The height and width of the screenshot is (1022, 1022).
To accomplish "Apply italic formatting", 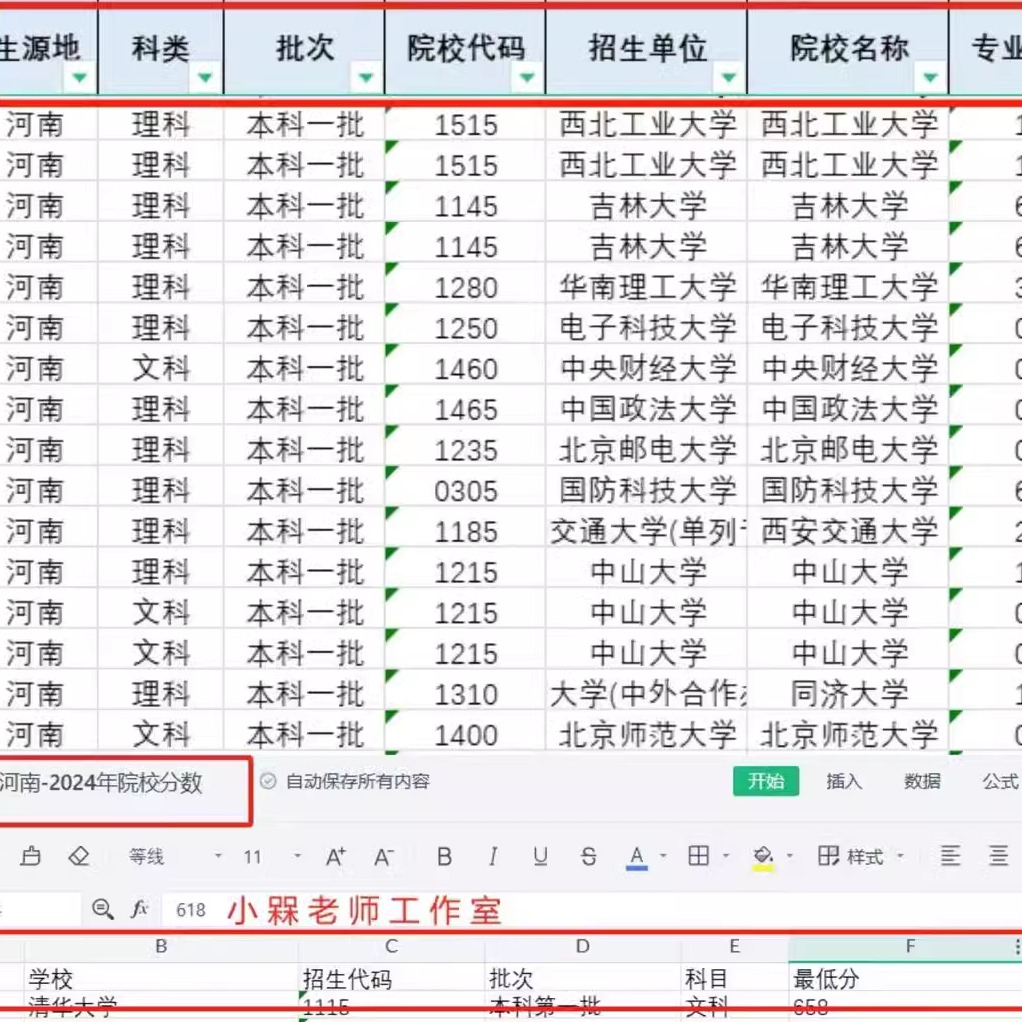I will (x=492, y=857).
